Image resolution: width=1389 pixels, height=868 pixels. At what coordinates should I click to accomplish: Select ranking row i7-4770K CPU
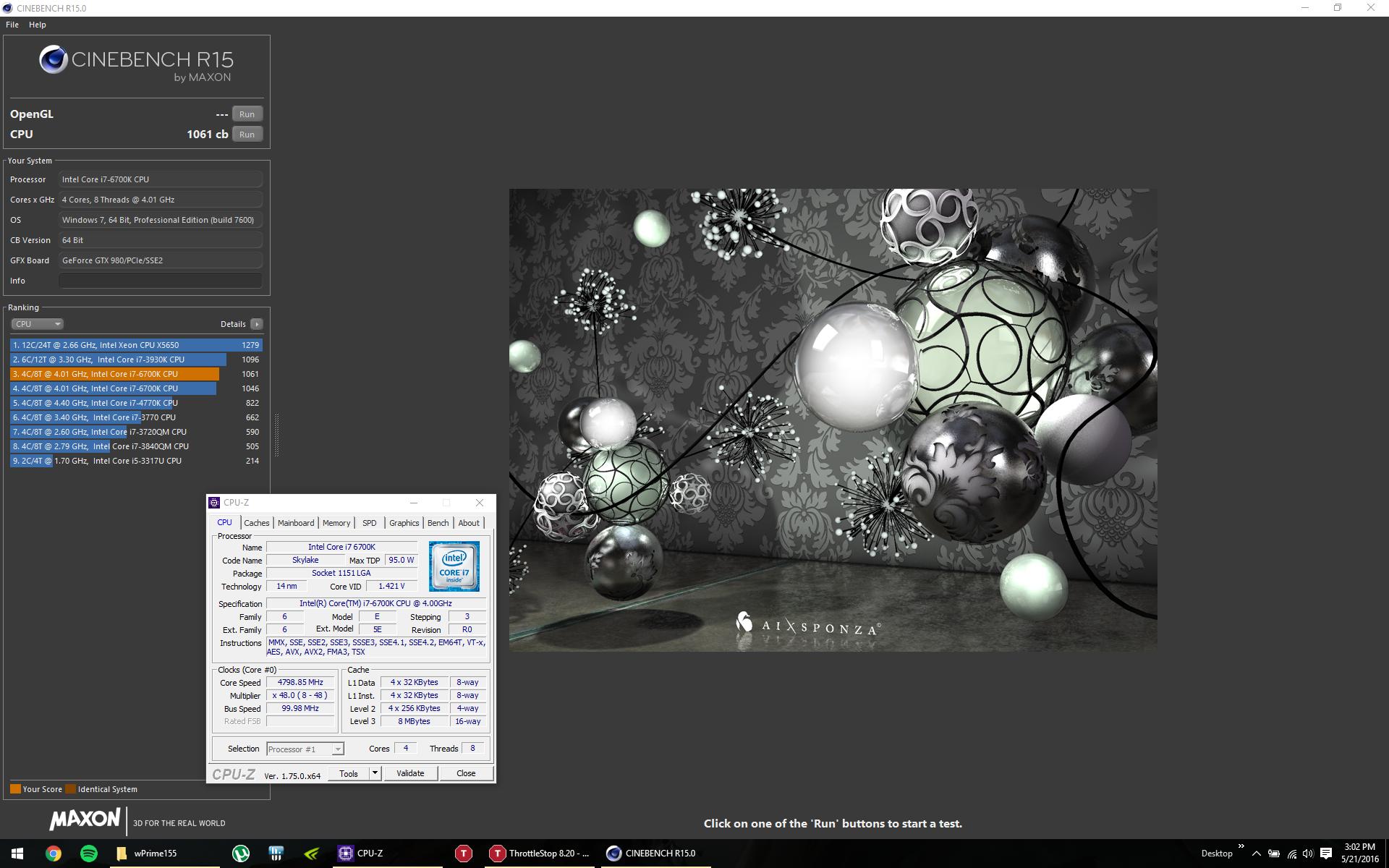click(136, 403)
